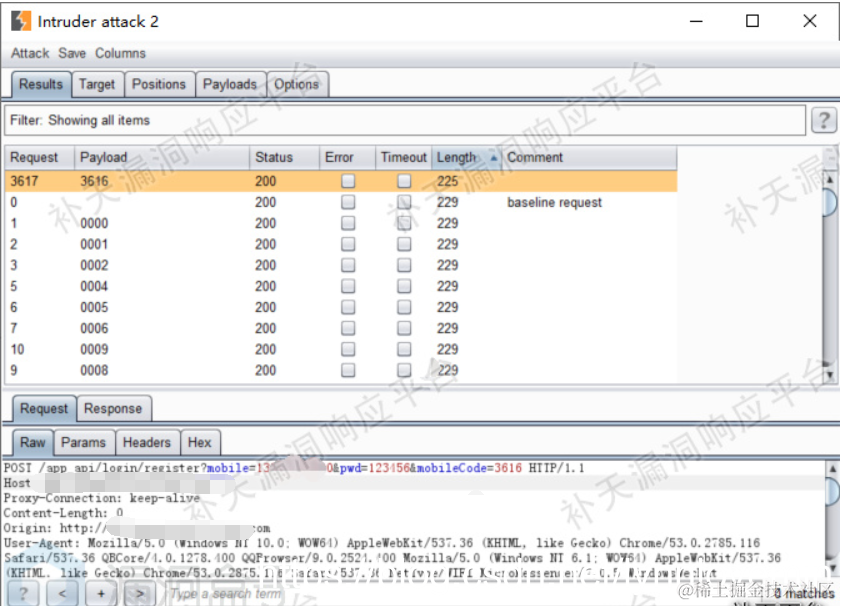Sort by the Error column header
This screenshot has width=841, height=606.
click(348, 158)
